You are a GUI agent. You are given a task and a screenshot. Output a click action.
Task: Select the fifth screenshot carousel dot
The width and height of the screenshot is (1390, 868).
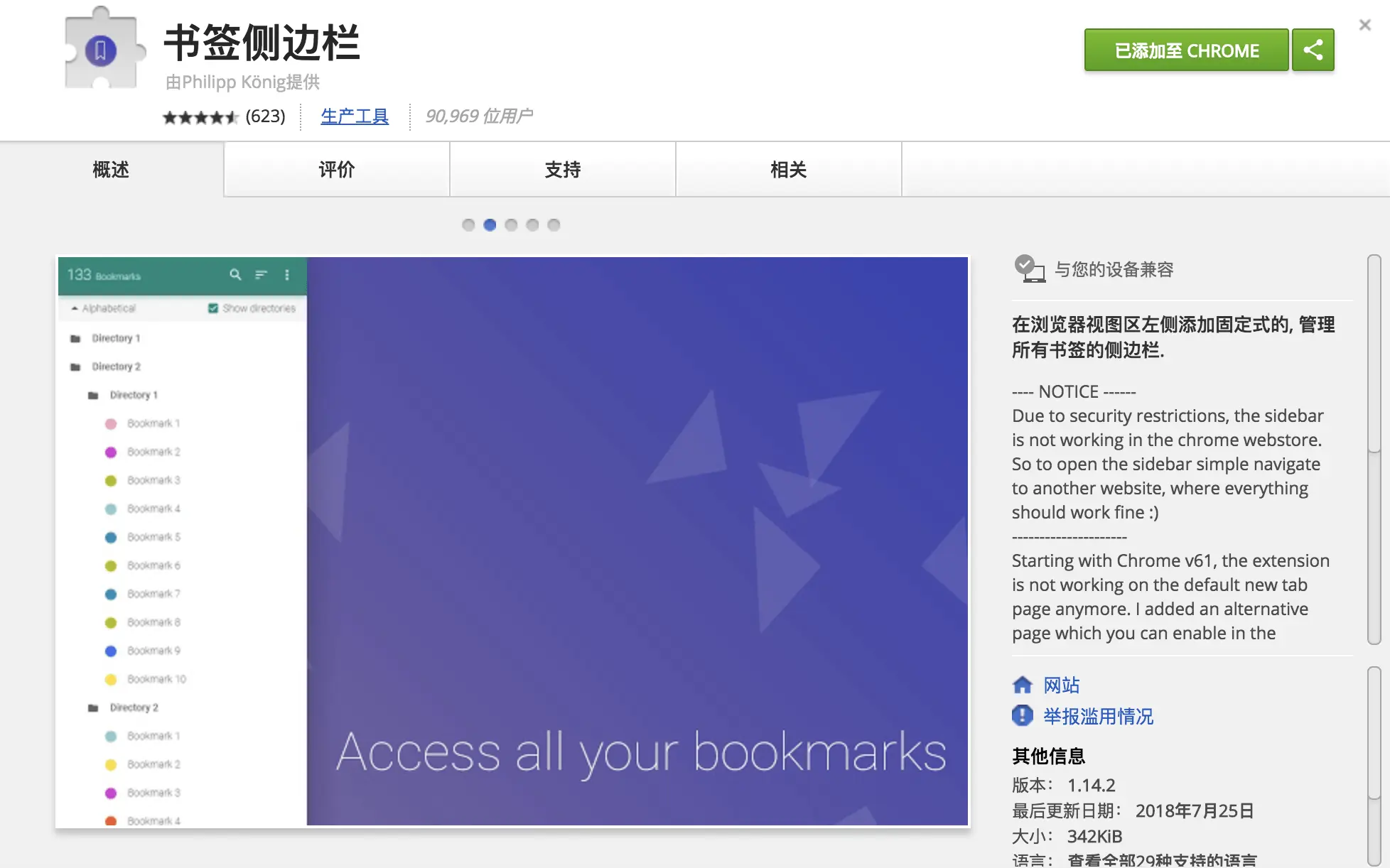[554, 225]
